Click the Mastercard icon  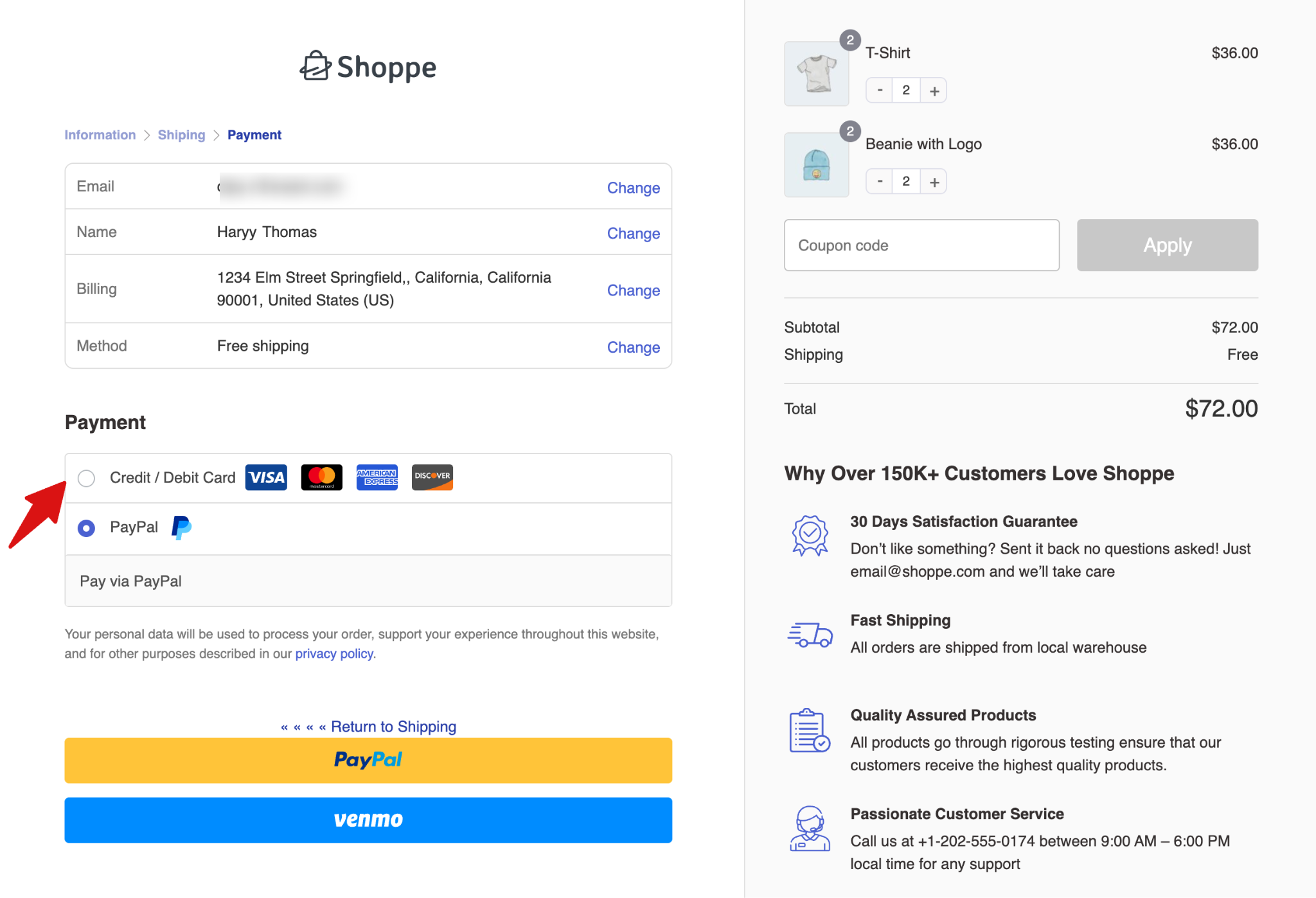pos(321,477)
